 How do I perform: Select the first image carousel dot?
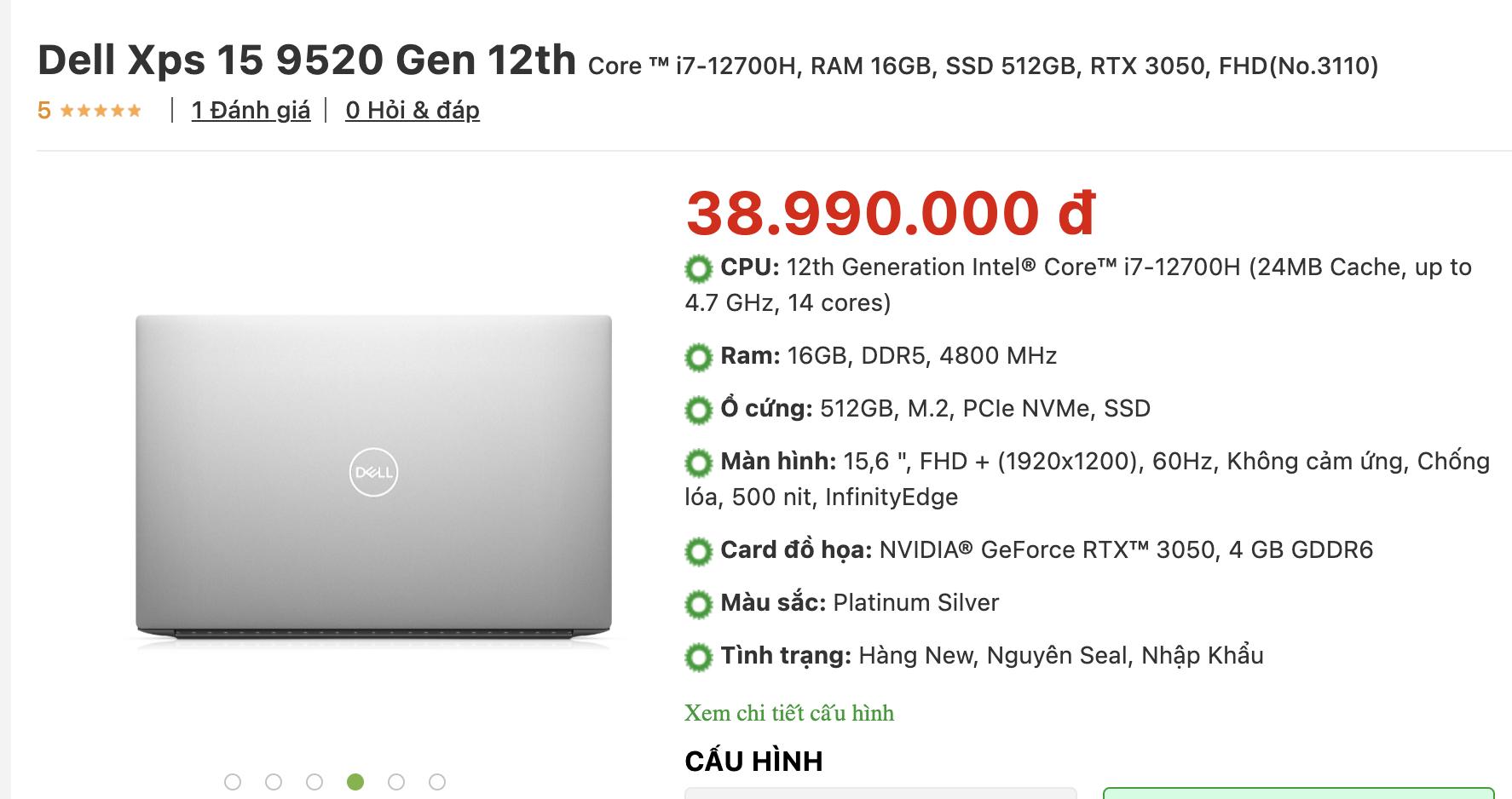pyautogui.click(x=233, y=782)
